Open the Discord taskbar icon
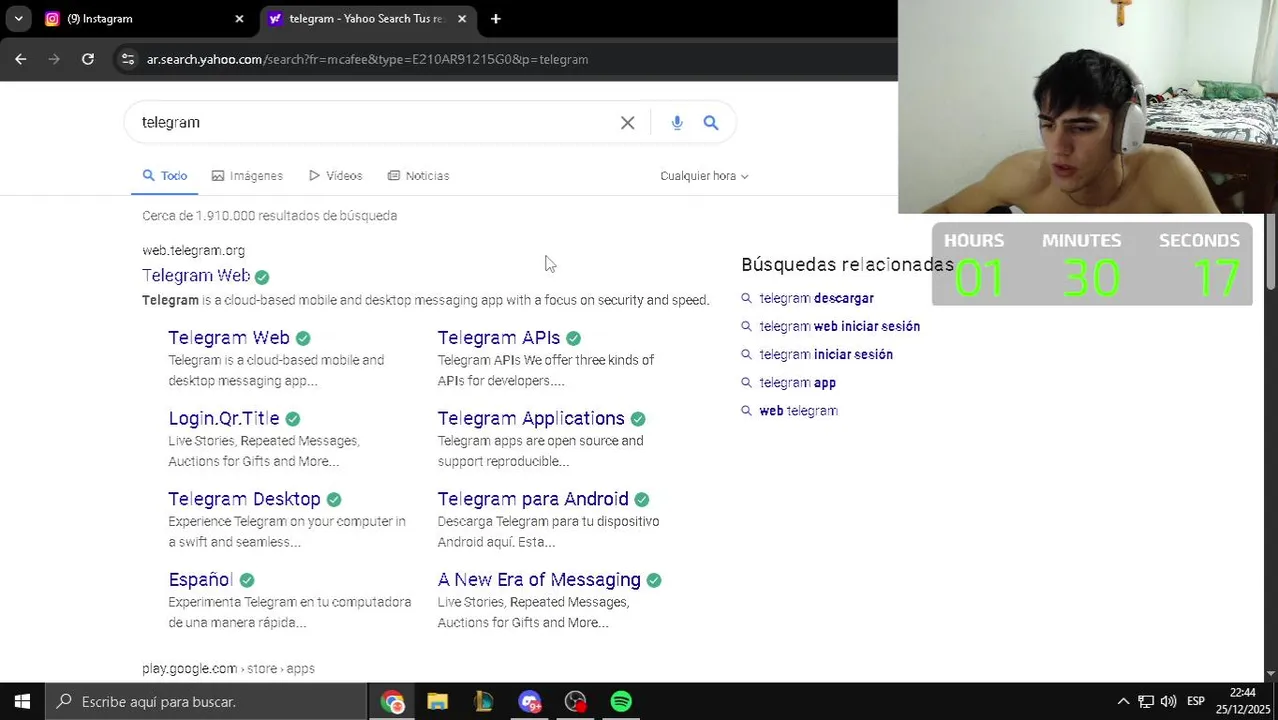 pos(529,702)
